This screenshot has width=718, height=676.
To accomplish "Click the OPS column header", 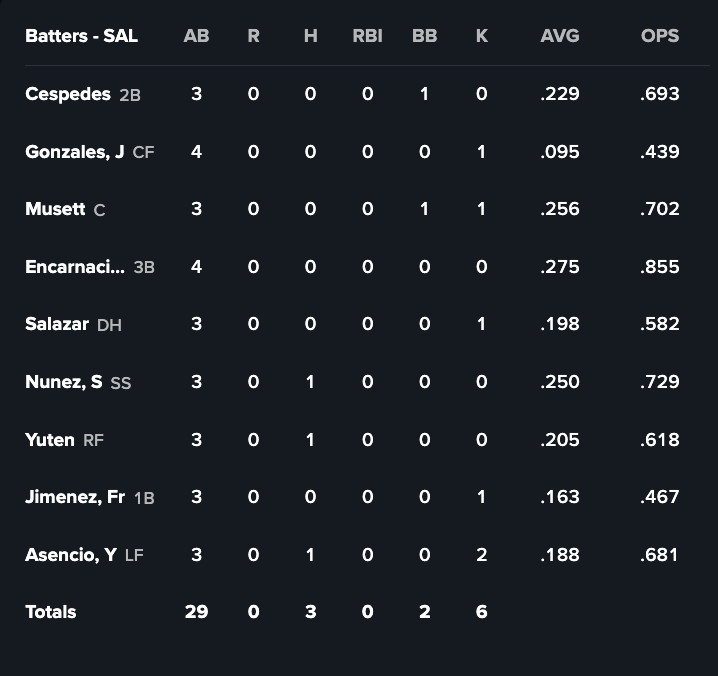I will pos(660,36).
